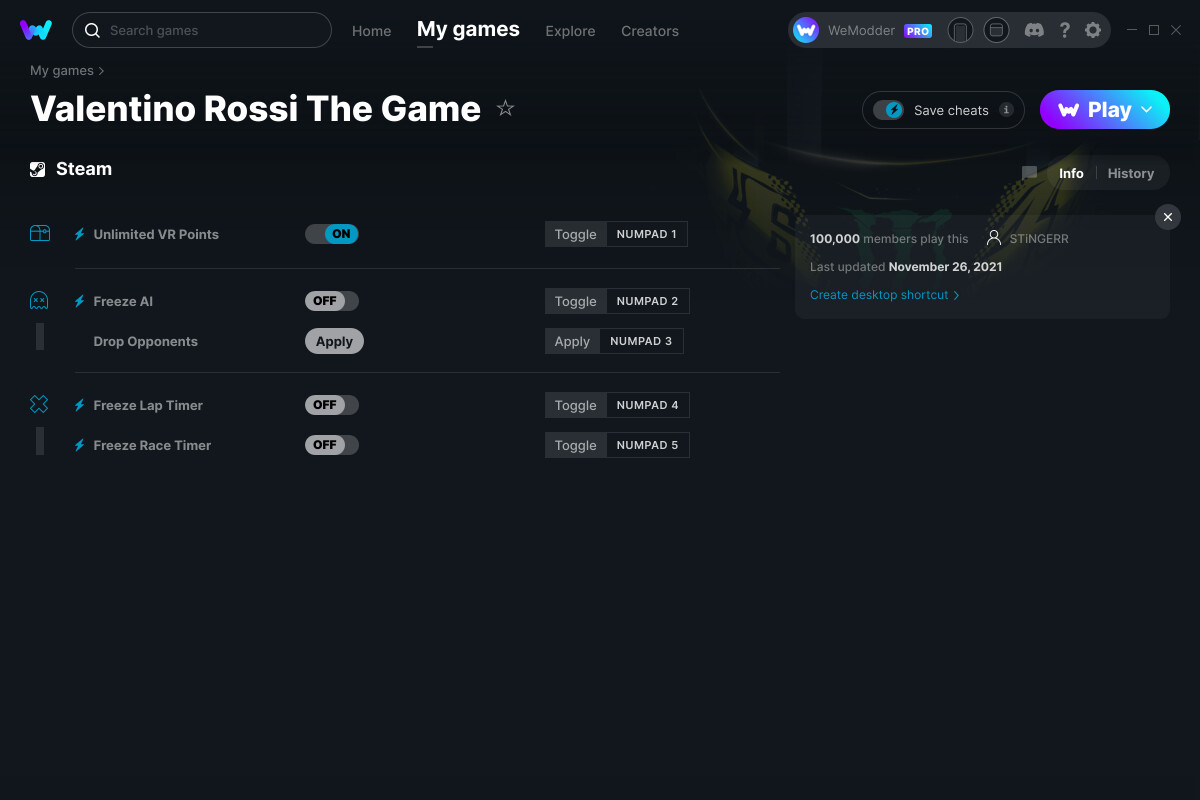Click the Drop Opponents cheat label

145,341
